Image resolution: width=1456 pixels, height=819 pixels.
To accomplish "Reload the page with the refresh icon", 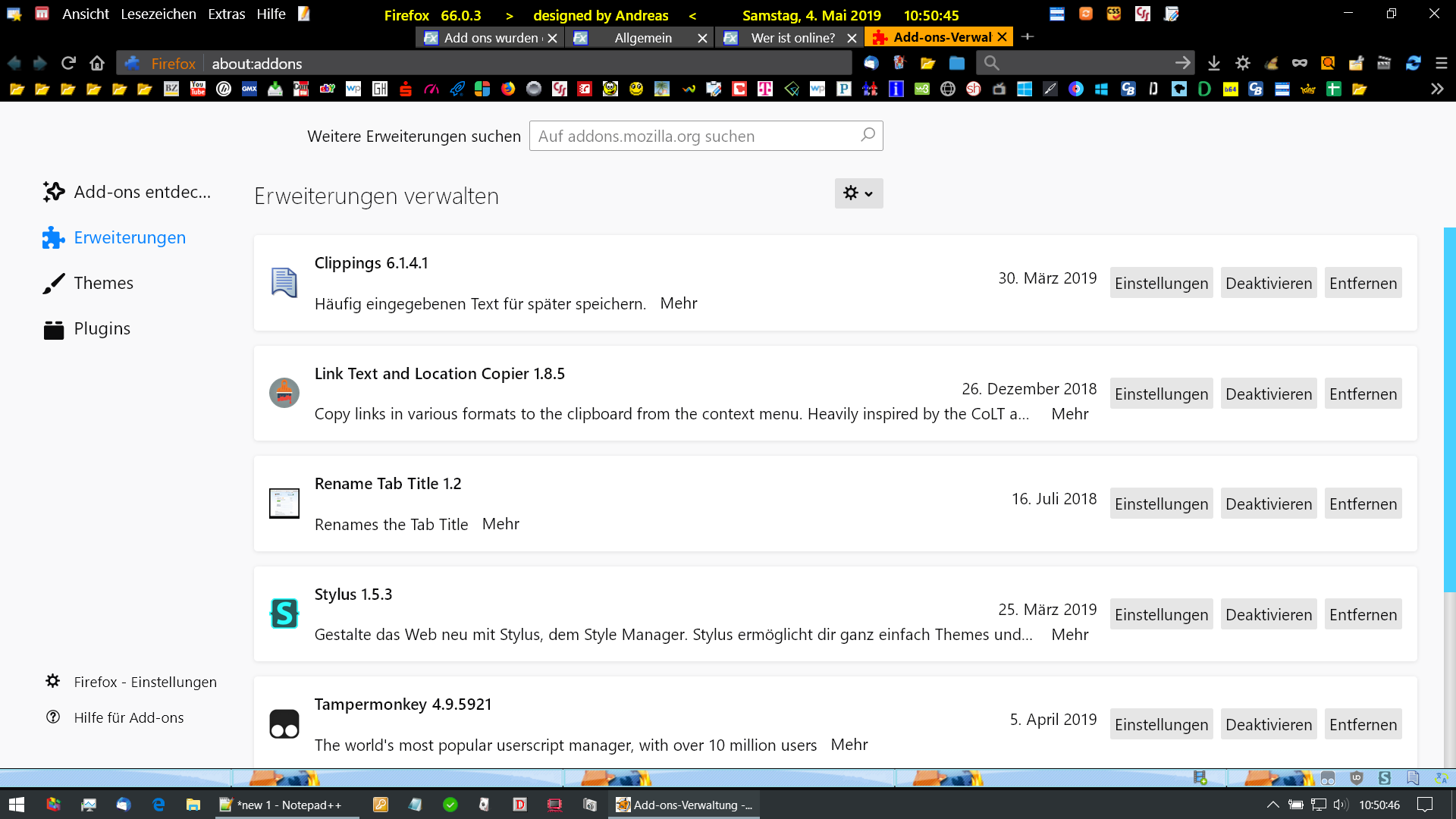I will (x=68, y=64).
